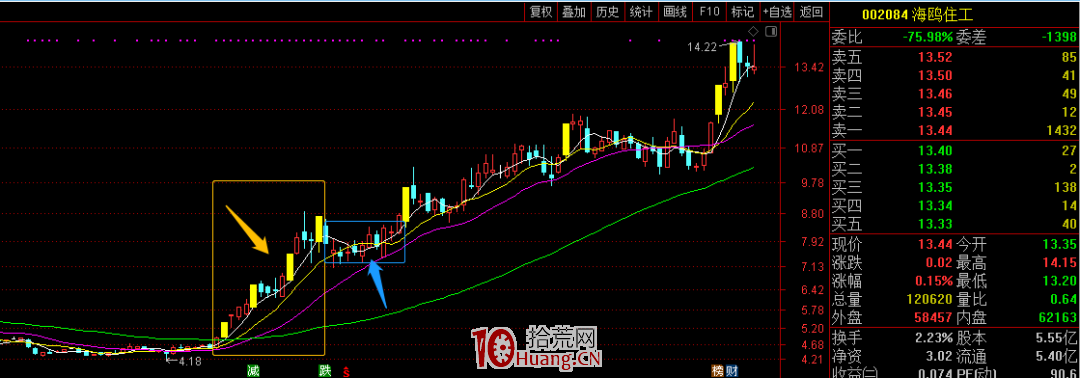
Task: Click the 8.80 price axis label
Action: pyautogui.click(x=812, y=214)
